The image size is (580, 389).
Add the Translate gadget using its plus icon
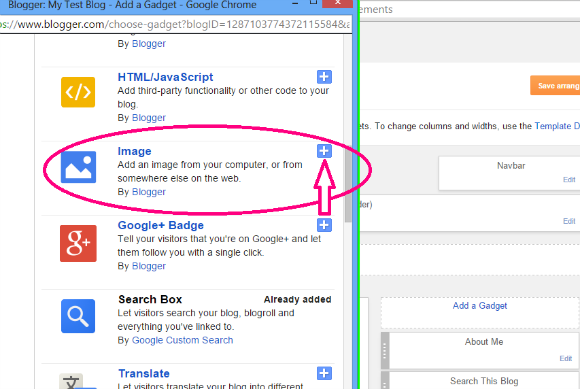tap(324, 373)
